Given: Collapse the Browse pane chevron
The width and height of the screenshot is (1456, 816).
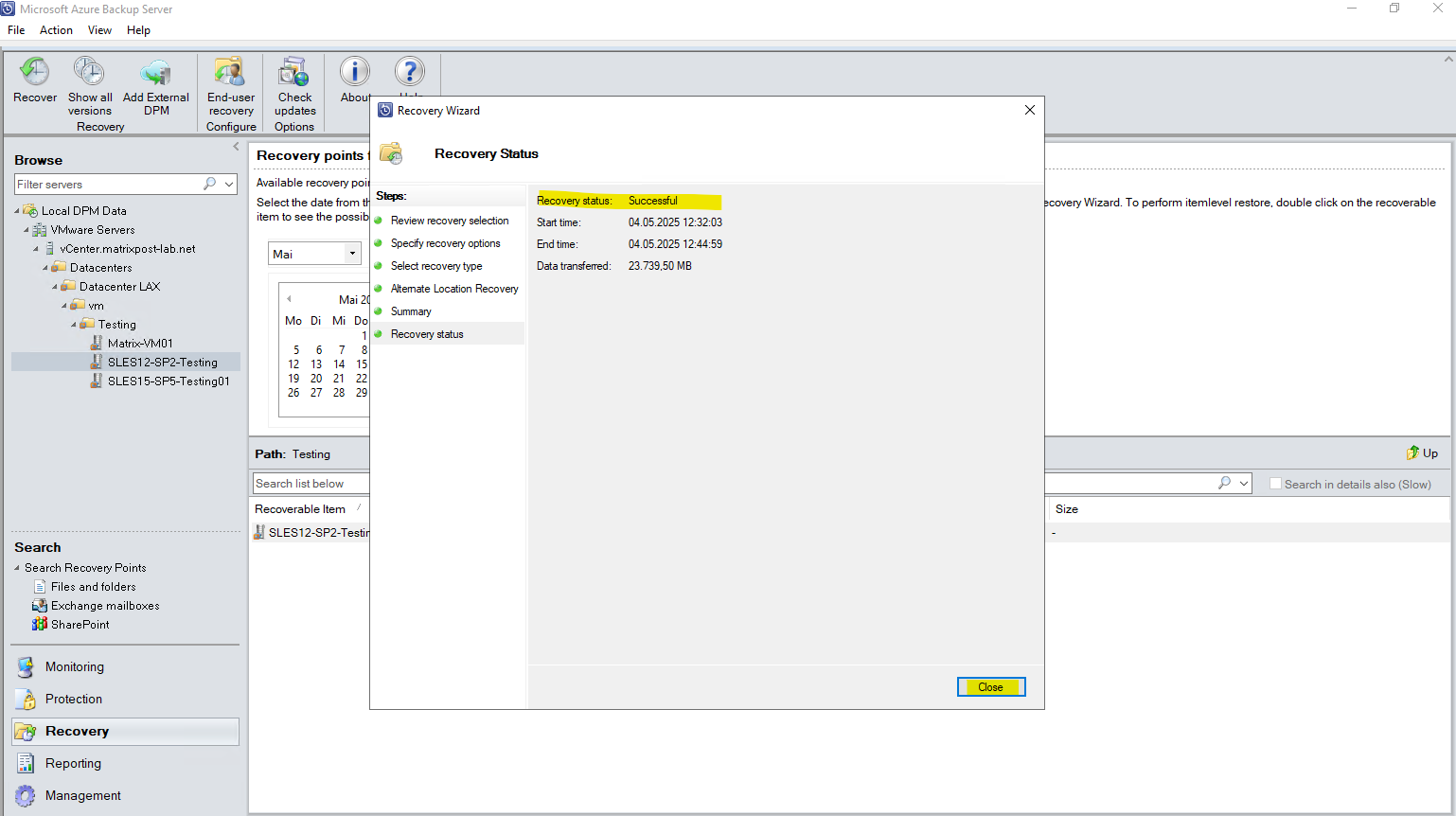Looking at the screenshot, I should point(236,147).
